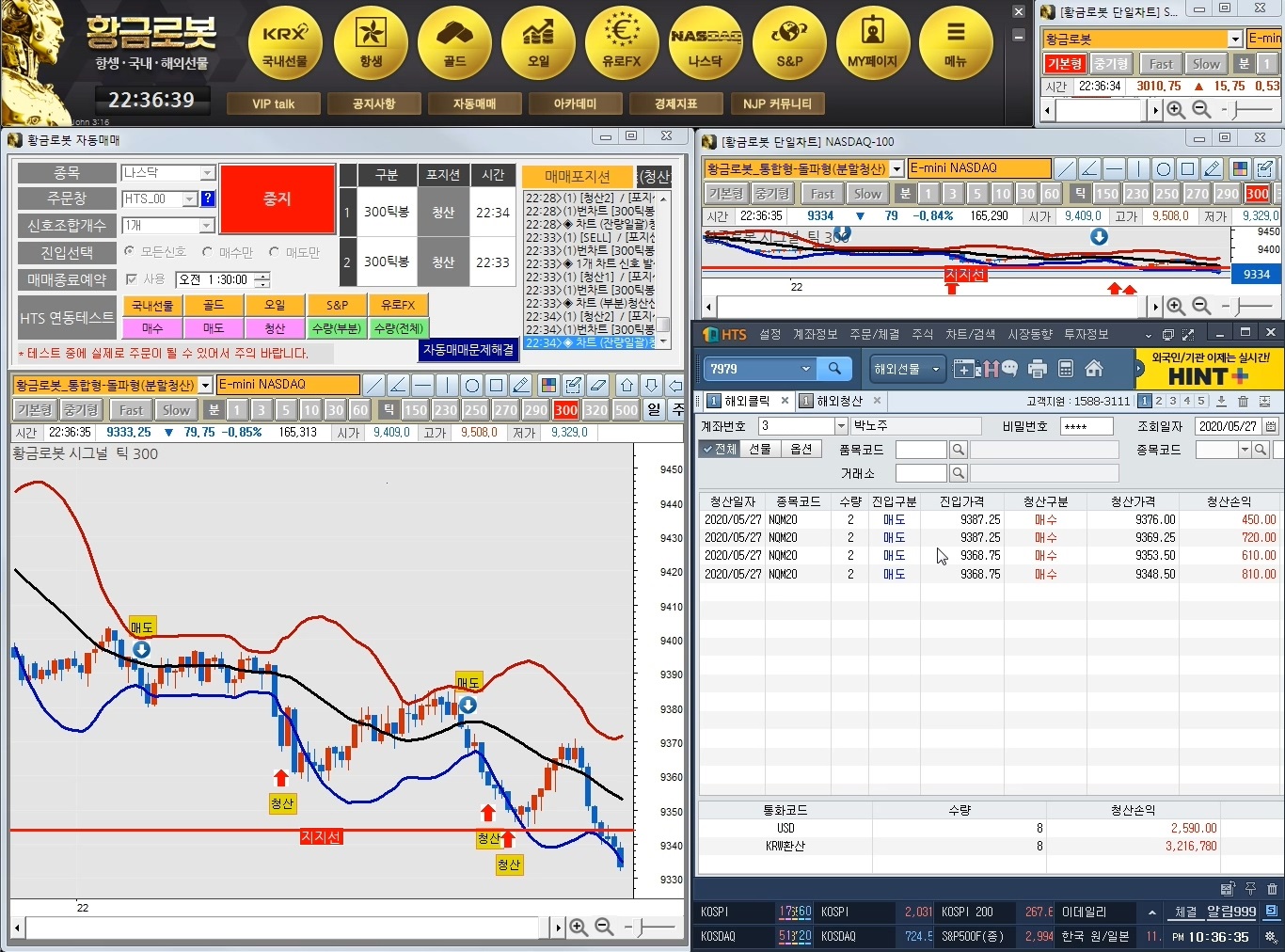Open the calculator icon in HTS toolbar
The height and width of the screenshot is (952, 1285).
pos(1066,369)
